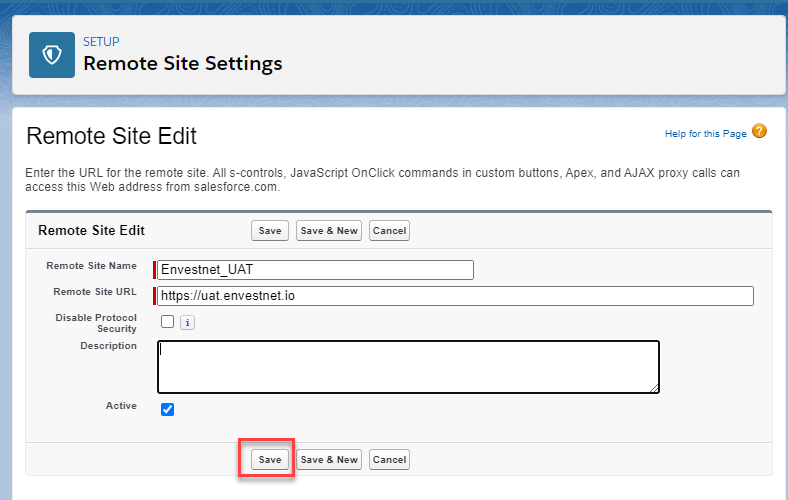Viewport: 788px width, 500px height.
Task: Click the Description label
Action: (x=109, y=346)
